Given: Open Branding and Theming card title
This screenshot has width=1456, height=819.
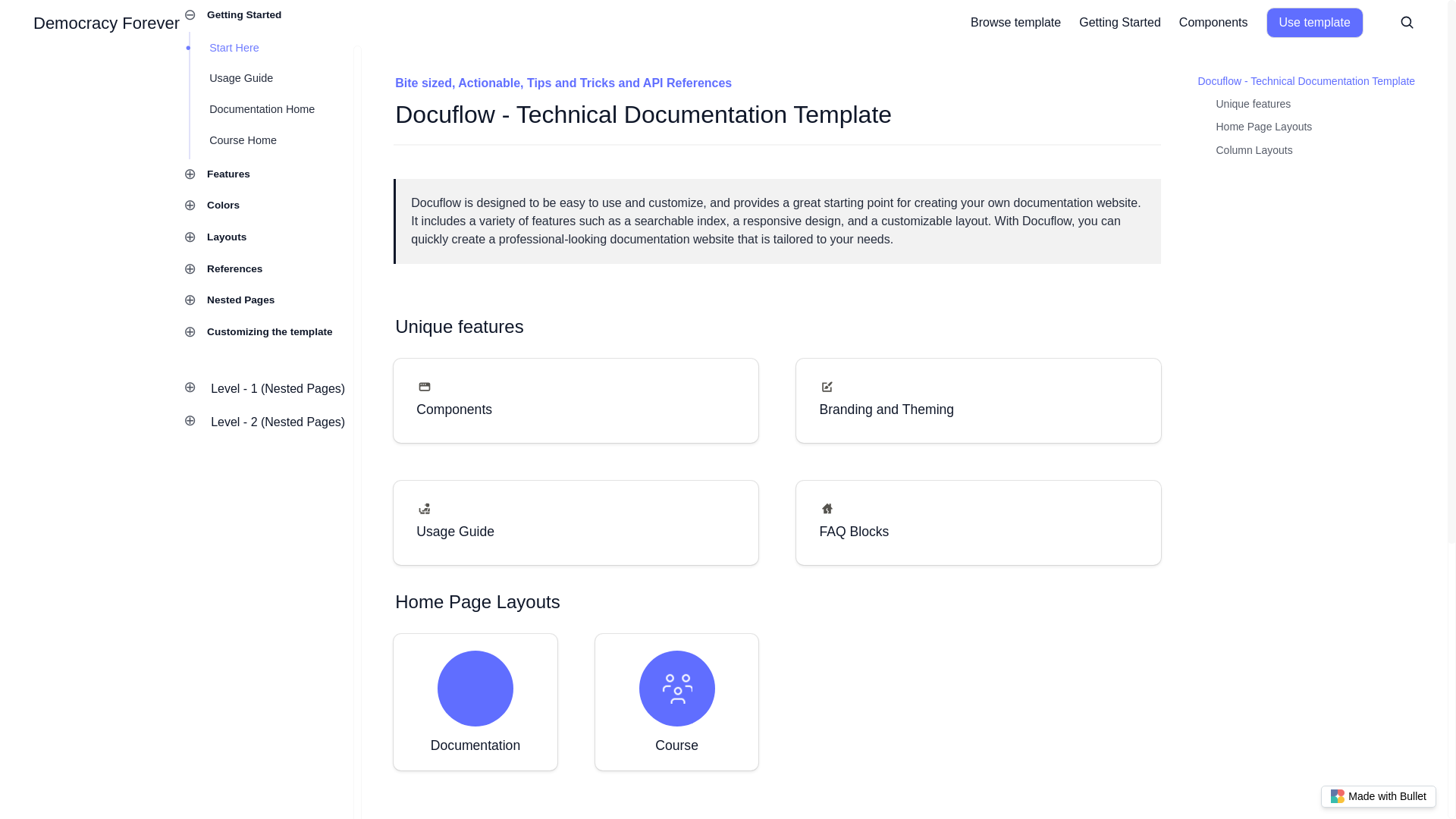Looking at the screenshot, I should pos(886,409).
